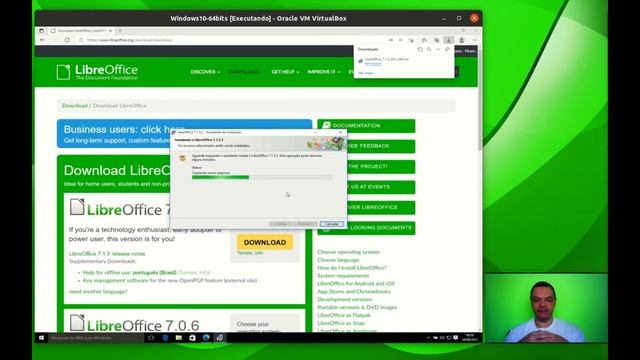Pin the Downloads popup with pin icon
This screenshot has width=640, height=360.
click(x=447, y=49)
